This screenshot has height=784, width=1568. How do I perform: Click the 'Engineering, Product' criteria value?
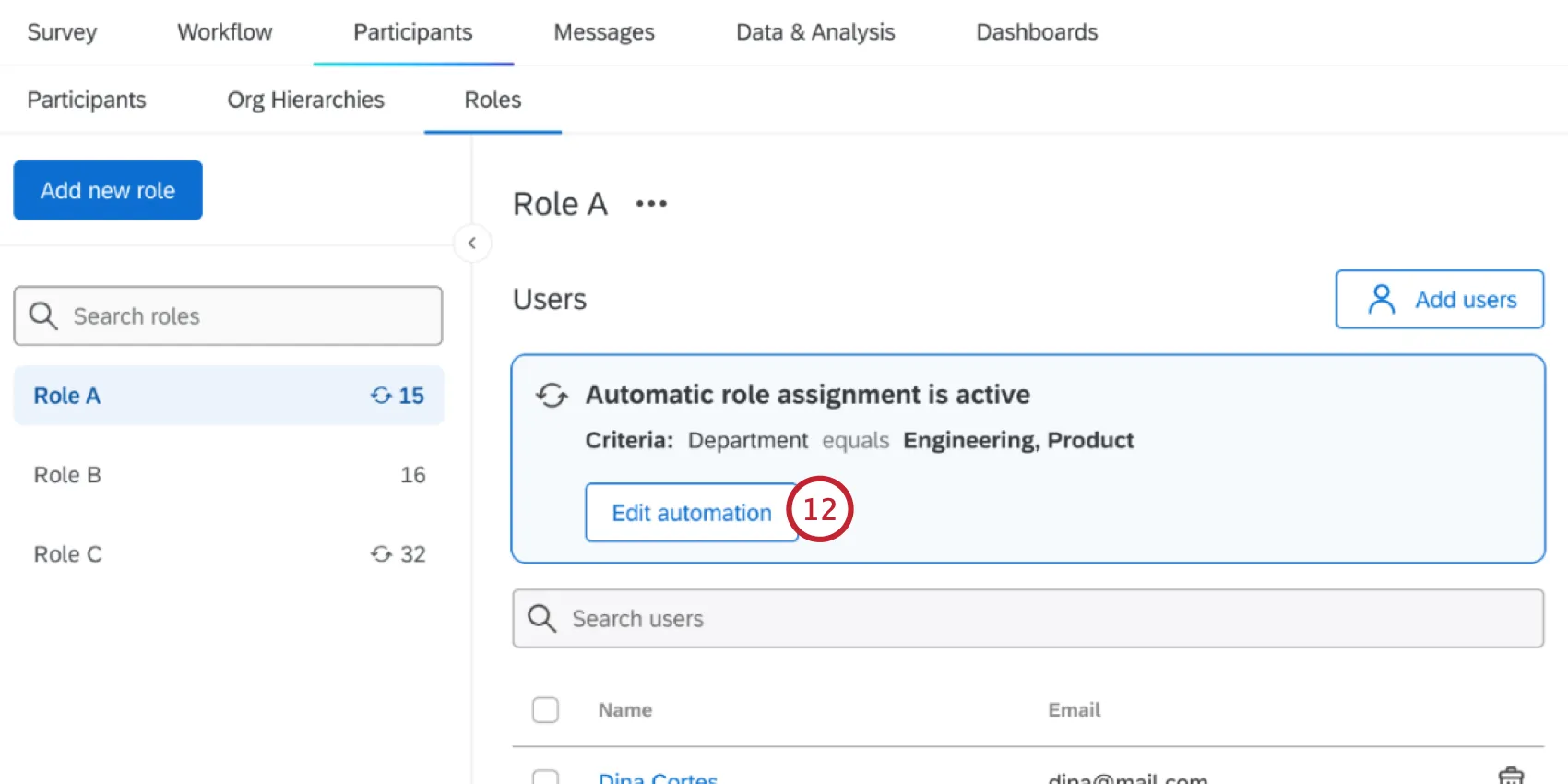pos(1018,441)
